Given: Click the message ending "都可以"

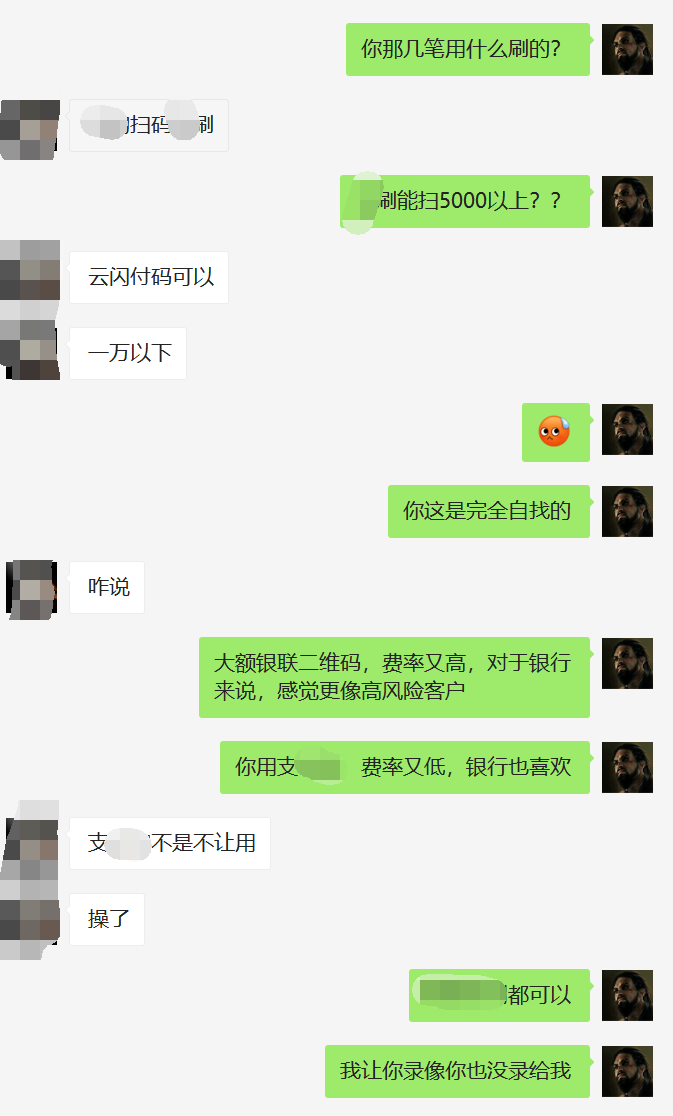Looking at the screenshot, I should 499,995.
